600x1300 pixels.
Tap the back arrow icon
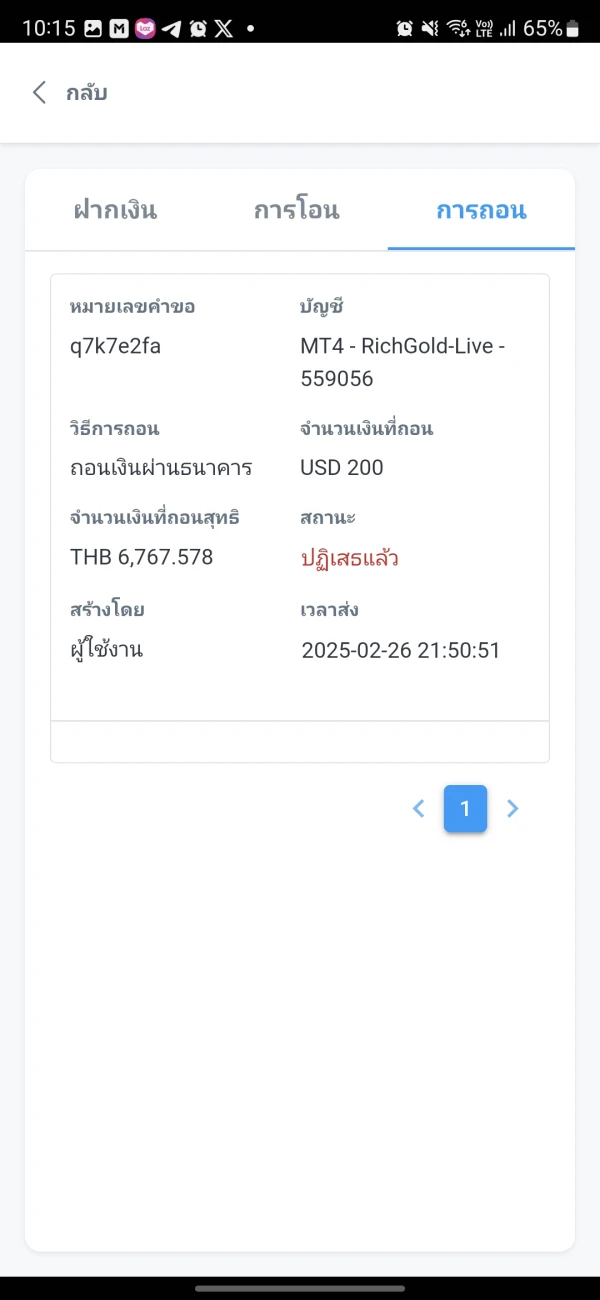pos(39,93)
